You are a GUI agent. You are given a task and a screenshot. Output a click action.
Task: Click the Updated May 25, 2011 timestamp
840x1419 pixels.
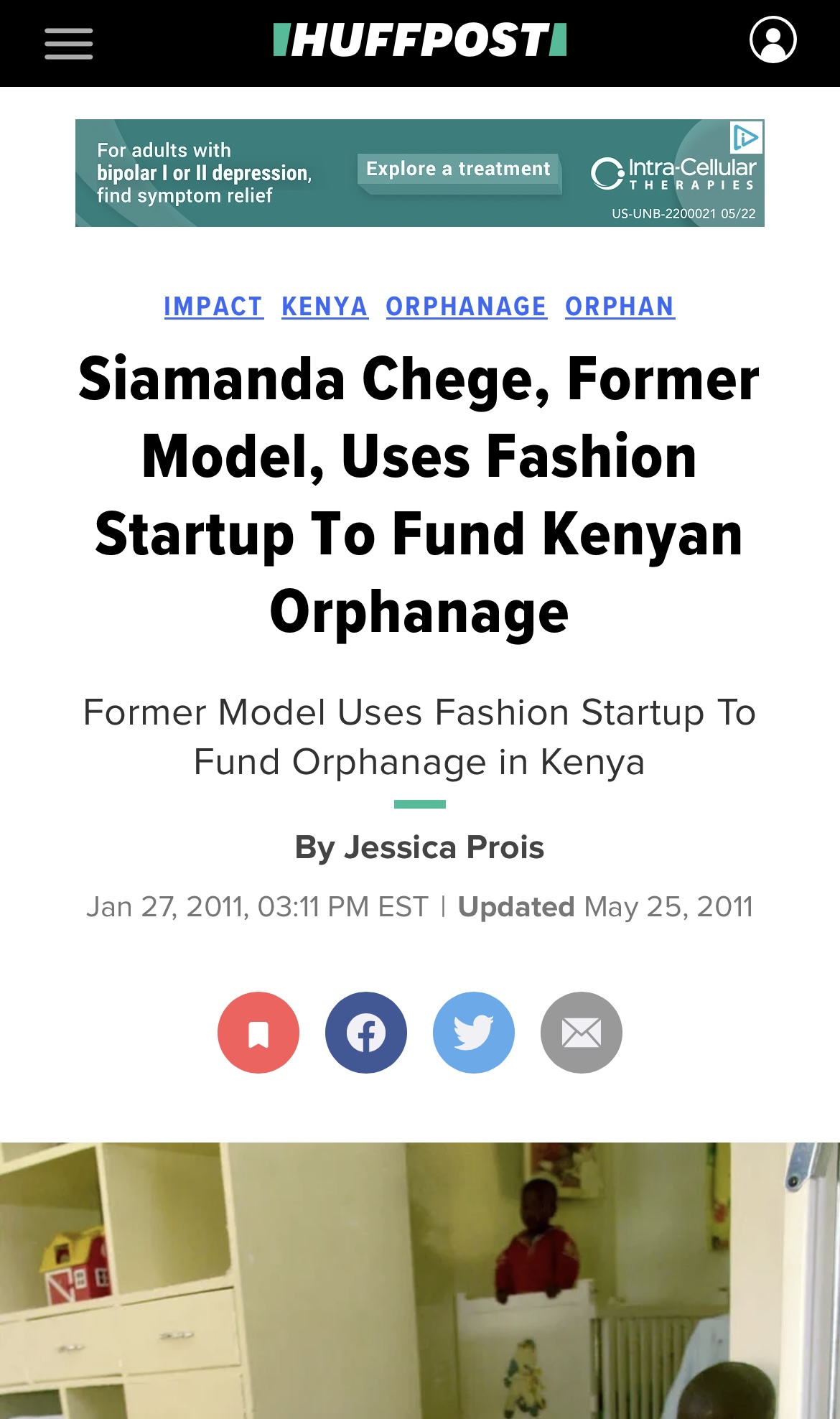coord(605,907)
